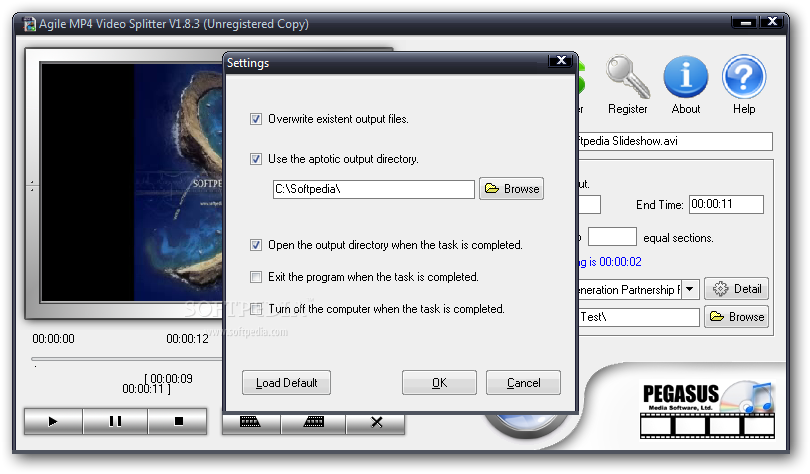Cancel the Settings dialog
This screenshot has height=474, width=810.
[x=523, y=383]
